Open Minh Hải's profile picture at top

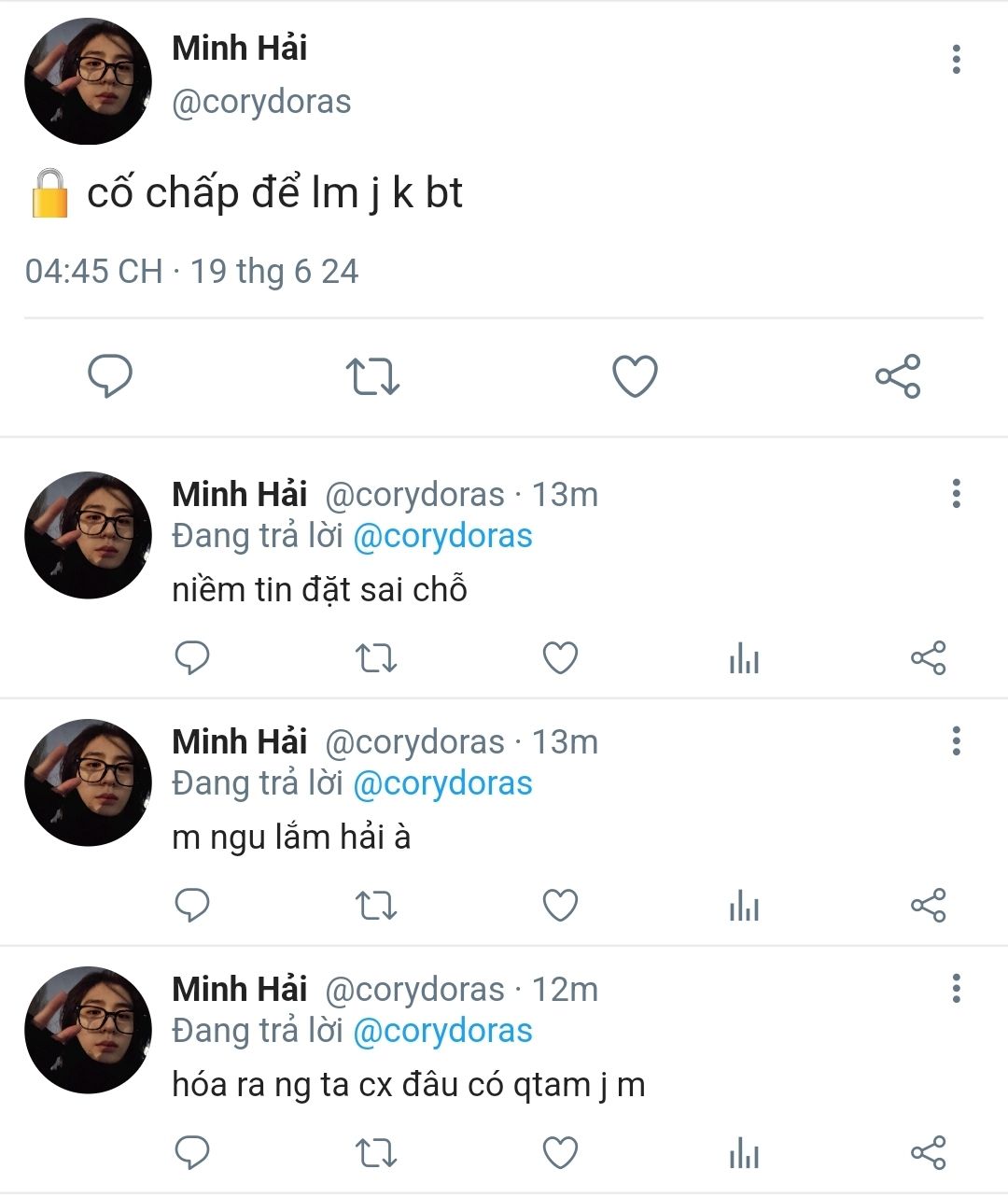pyautogui.click(x=88, y=81)
